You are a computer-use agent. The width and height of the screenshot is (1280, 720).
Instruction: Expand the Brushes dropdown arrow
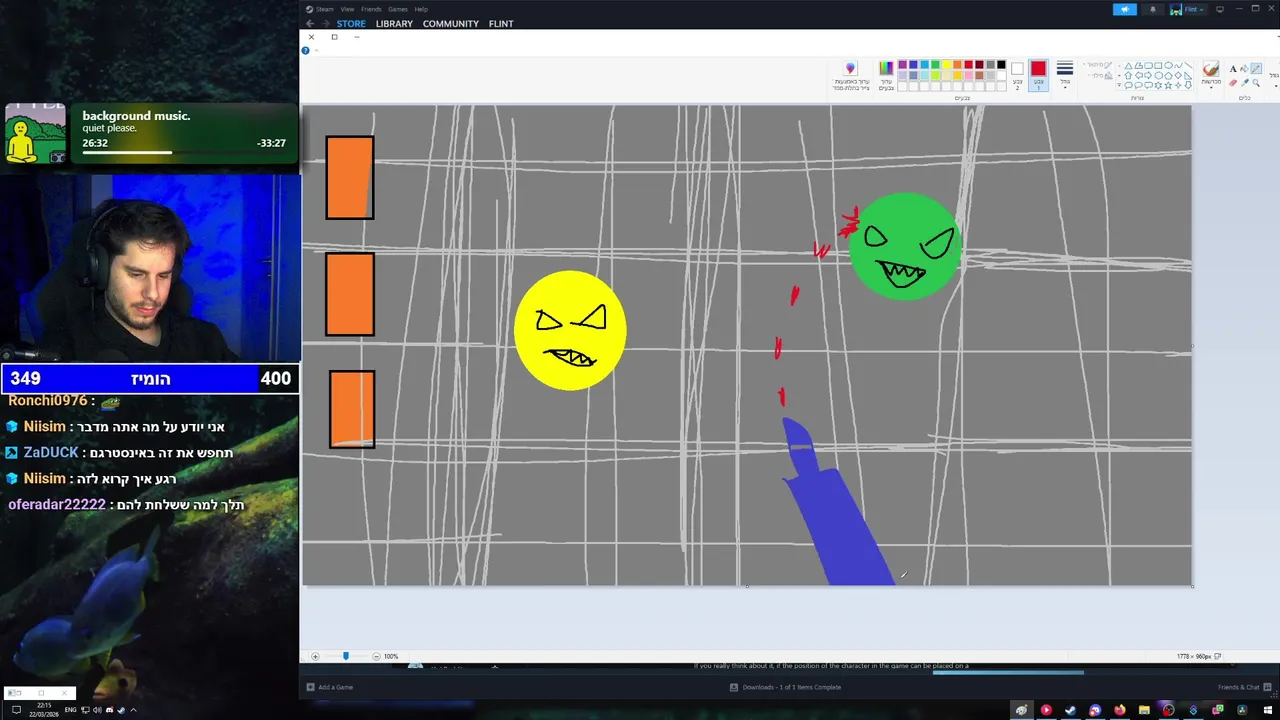click(1211, 88)
